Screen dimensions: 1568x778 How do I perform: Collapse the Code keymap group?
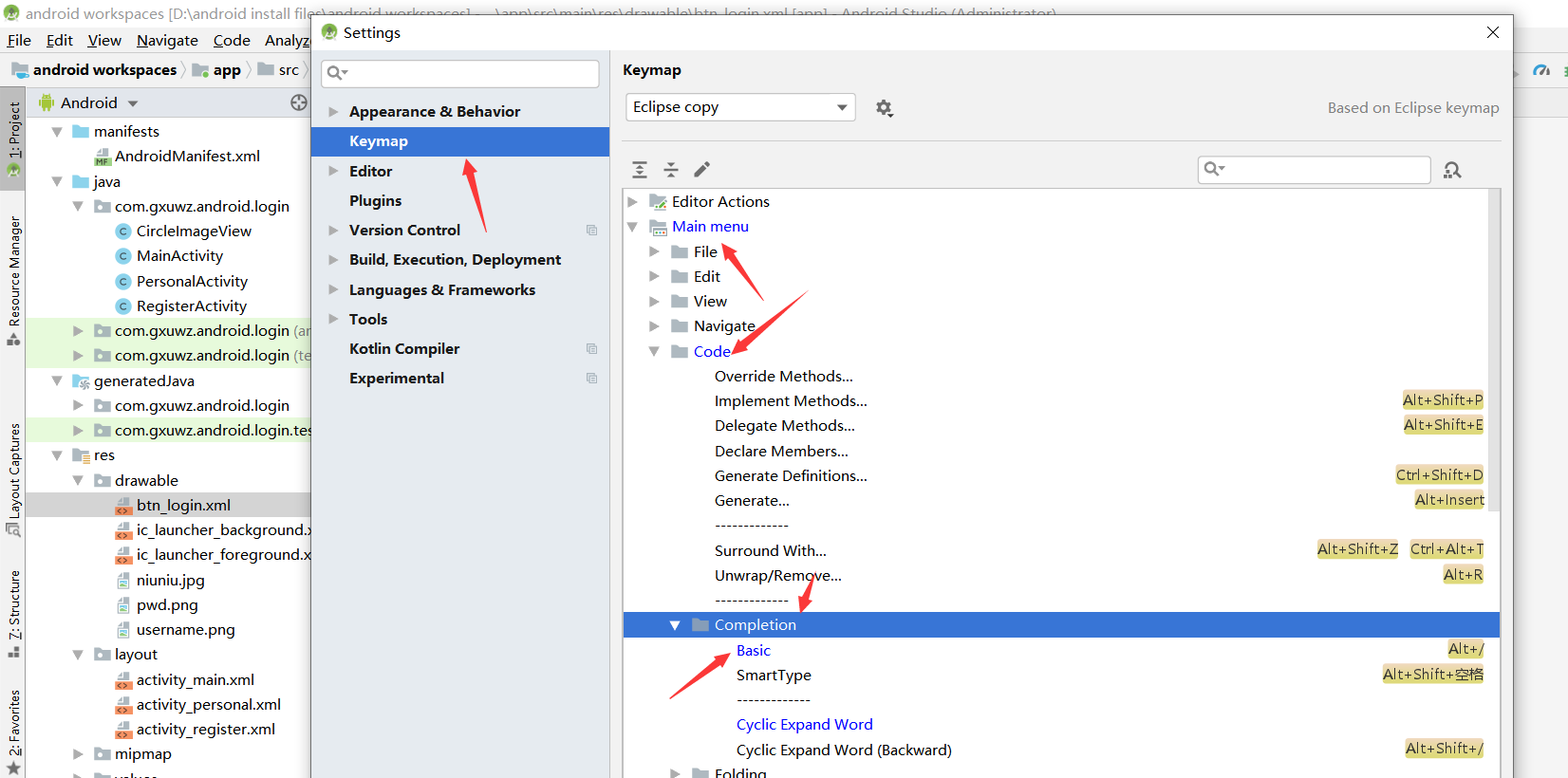pyautogui.click(x=654, y=352)
